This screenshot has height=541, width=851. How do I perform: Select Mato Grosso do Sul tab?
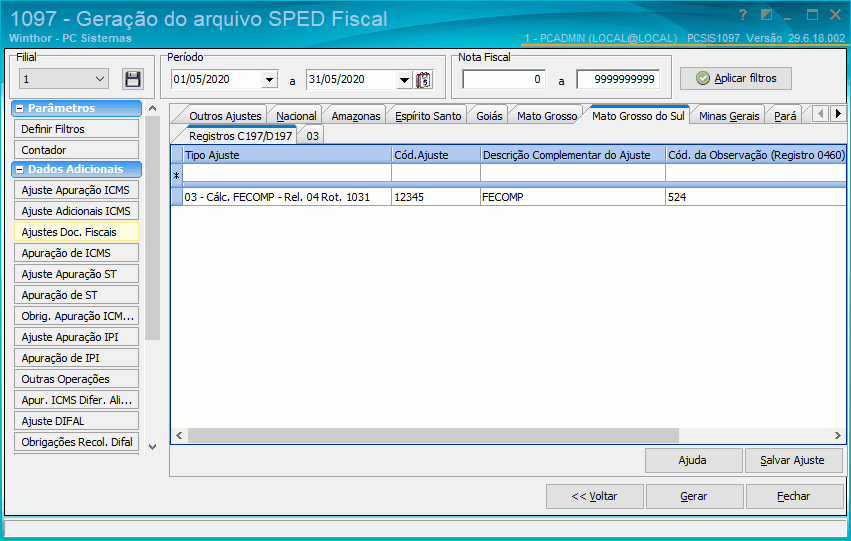coord(638,116)
